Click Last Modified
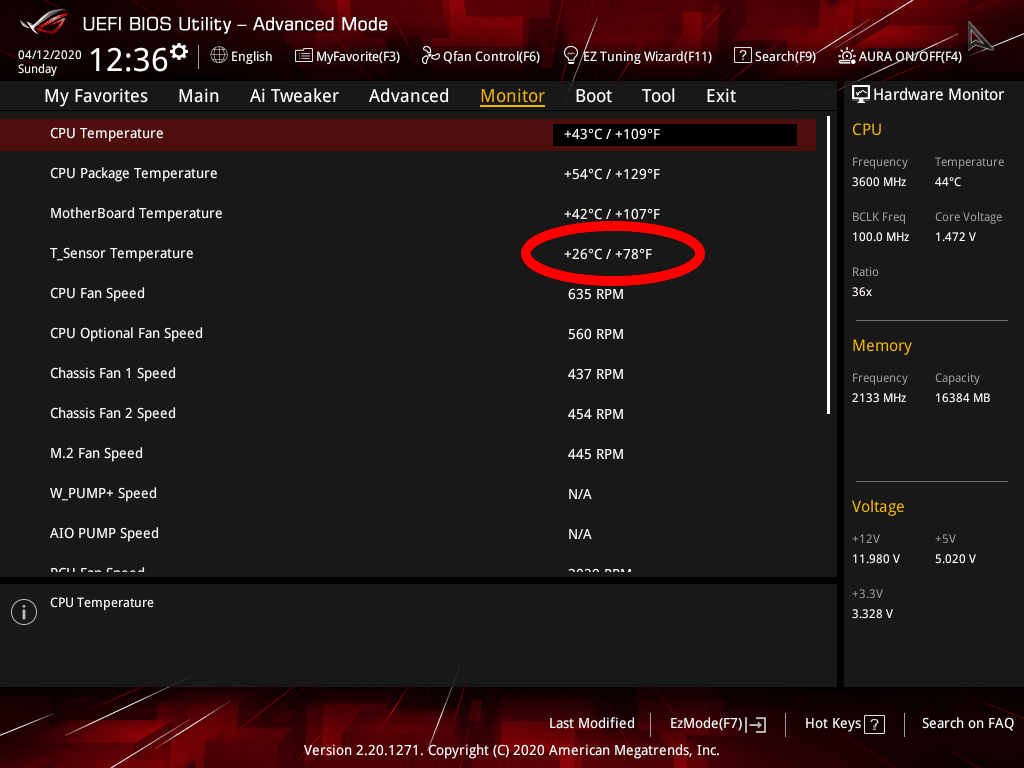The image size is (1024, 768). [x=592, y=724]
